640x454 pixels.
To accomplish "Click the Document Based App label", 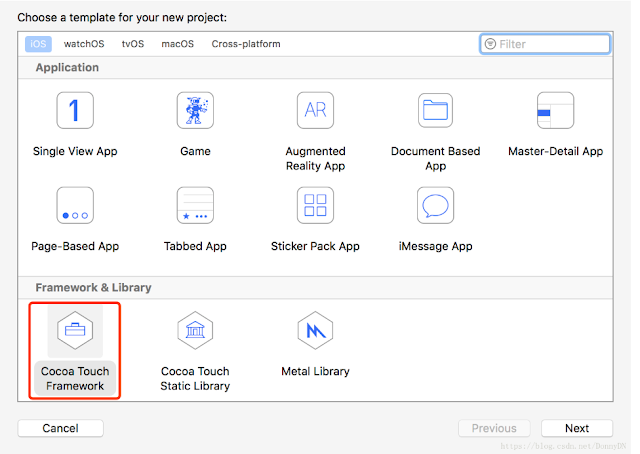I will pyautogui.click(x=436, y=158).
